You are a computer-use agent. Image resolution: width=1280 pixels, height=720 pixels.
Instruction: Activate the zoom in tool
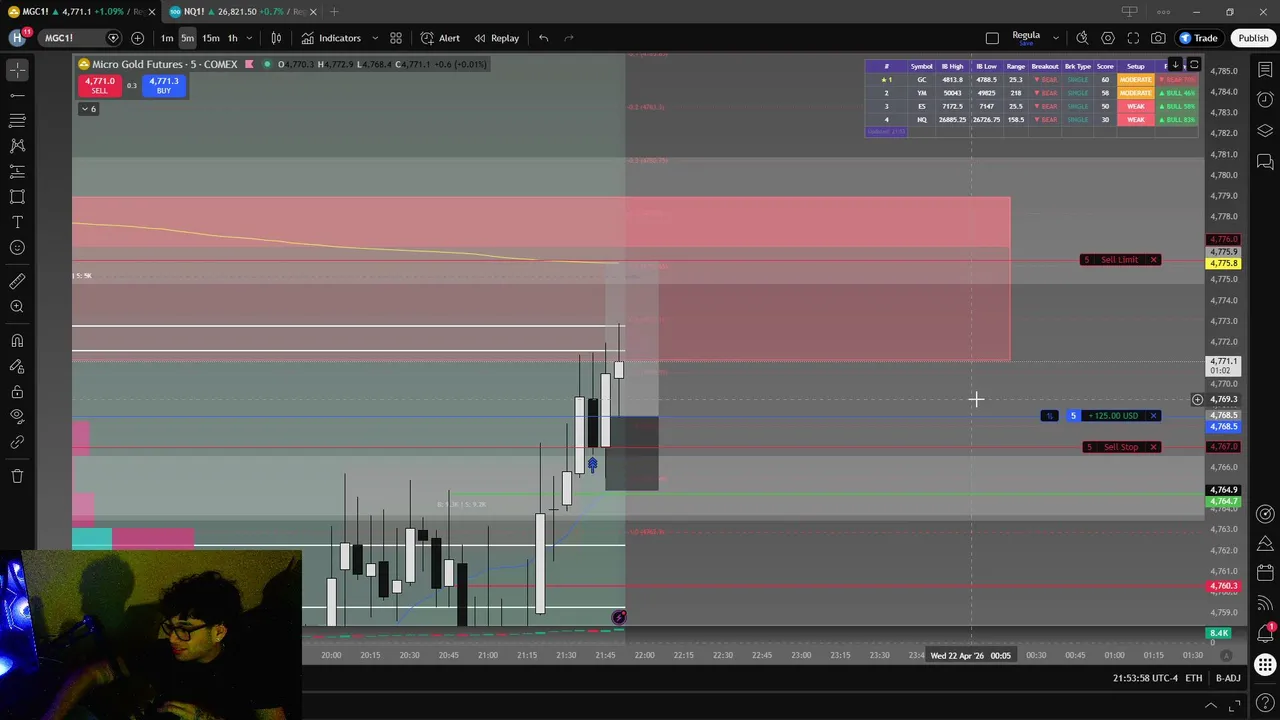click(17, 307)
